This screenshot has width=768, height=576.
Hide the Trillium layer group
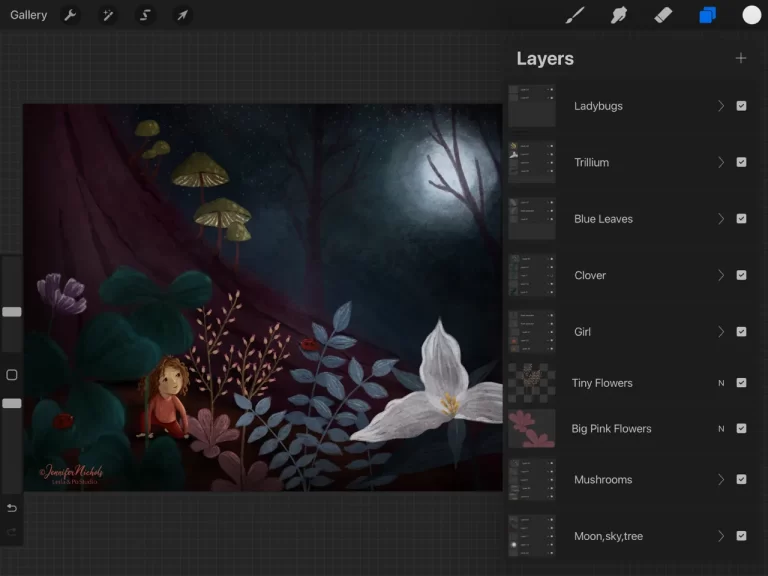click(741, 162)
